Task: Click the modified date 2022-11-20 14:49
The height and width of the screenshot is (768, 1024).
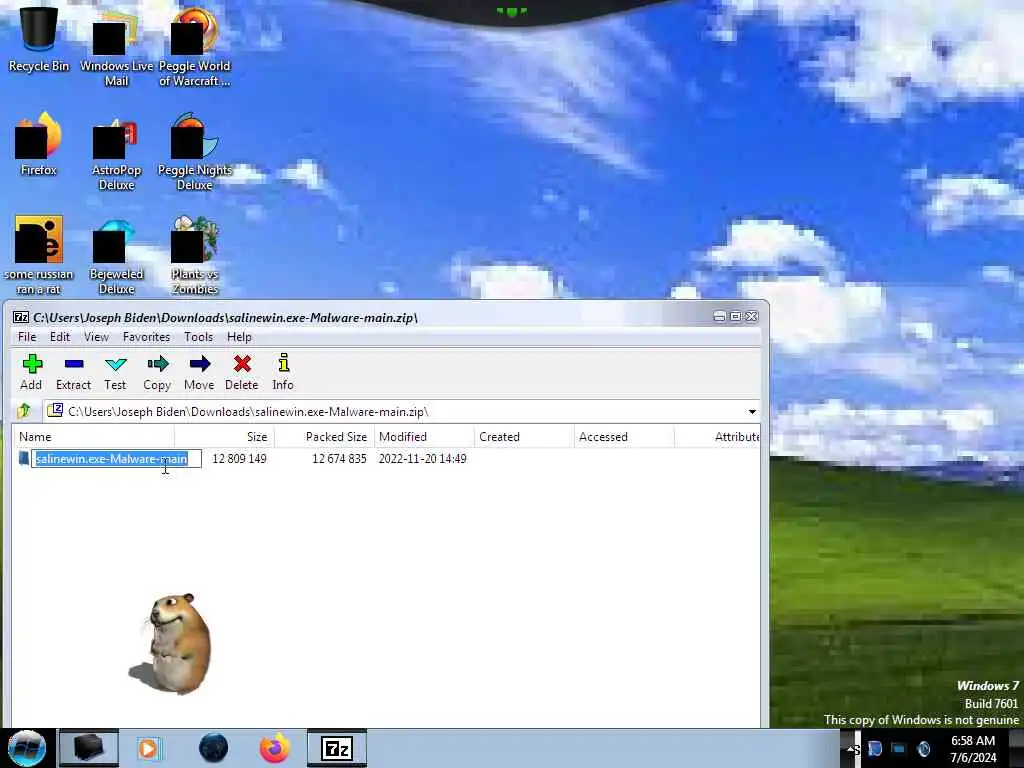Action: tap(423, 458)
